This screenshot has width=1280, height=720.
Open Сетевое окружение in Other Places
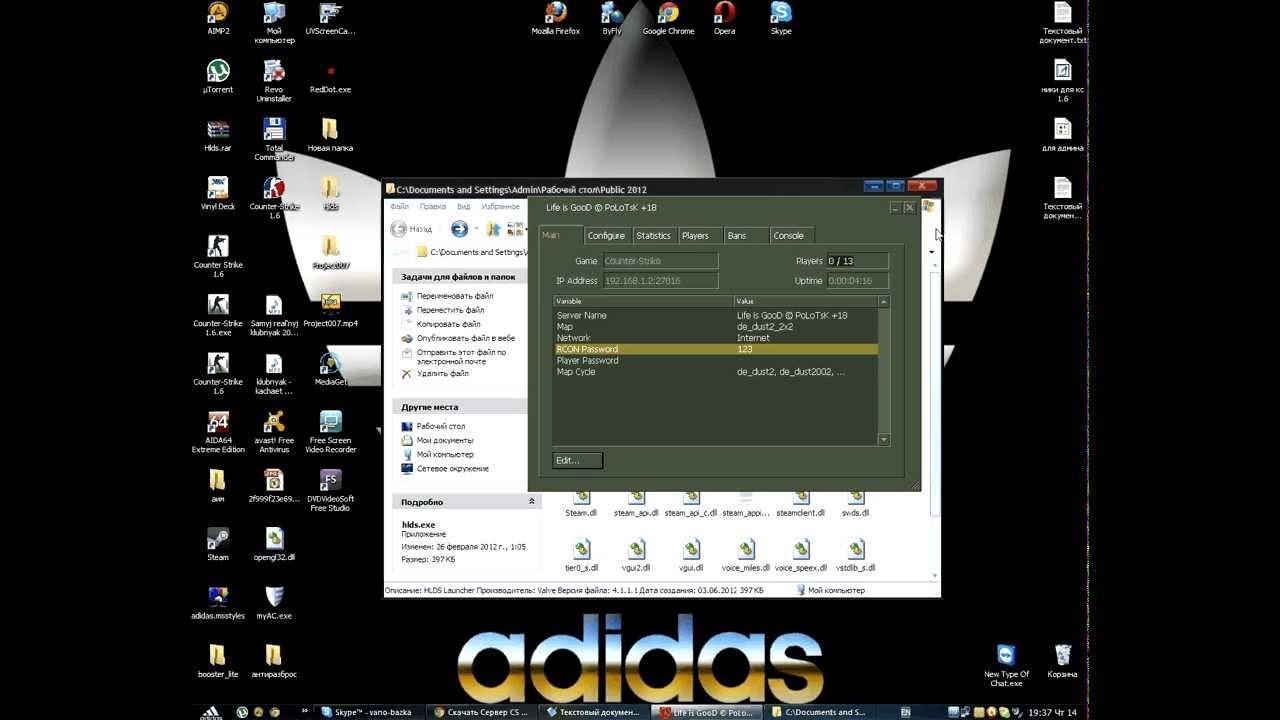point(453,468)
